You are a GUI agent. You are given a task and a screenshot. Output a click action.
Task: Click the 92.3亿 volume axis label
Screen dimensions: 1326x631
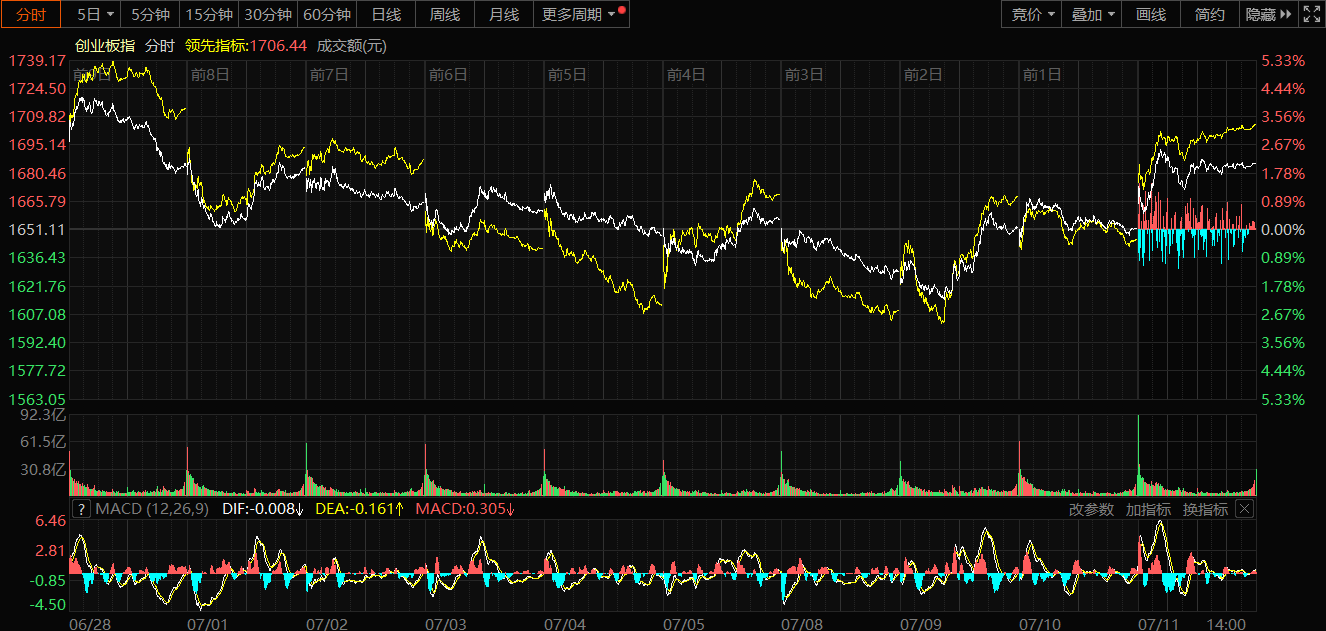pyautogui.click(x=42, y=414)
